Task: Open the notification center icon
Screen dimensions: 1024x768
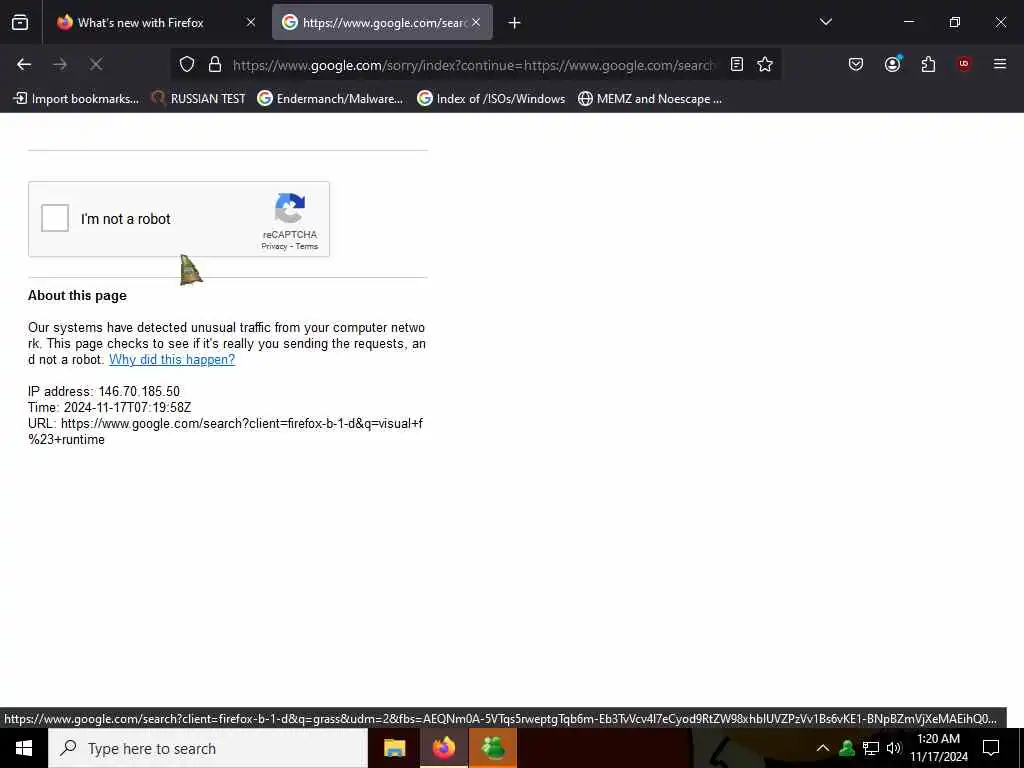Action: coord(991,748)
